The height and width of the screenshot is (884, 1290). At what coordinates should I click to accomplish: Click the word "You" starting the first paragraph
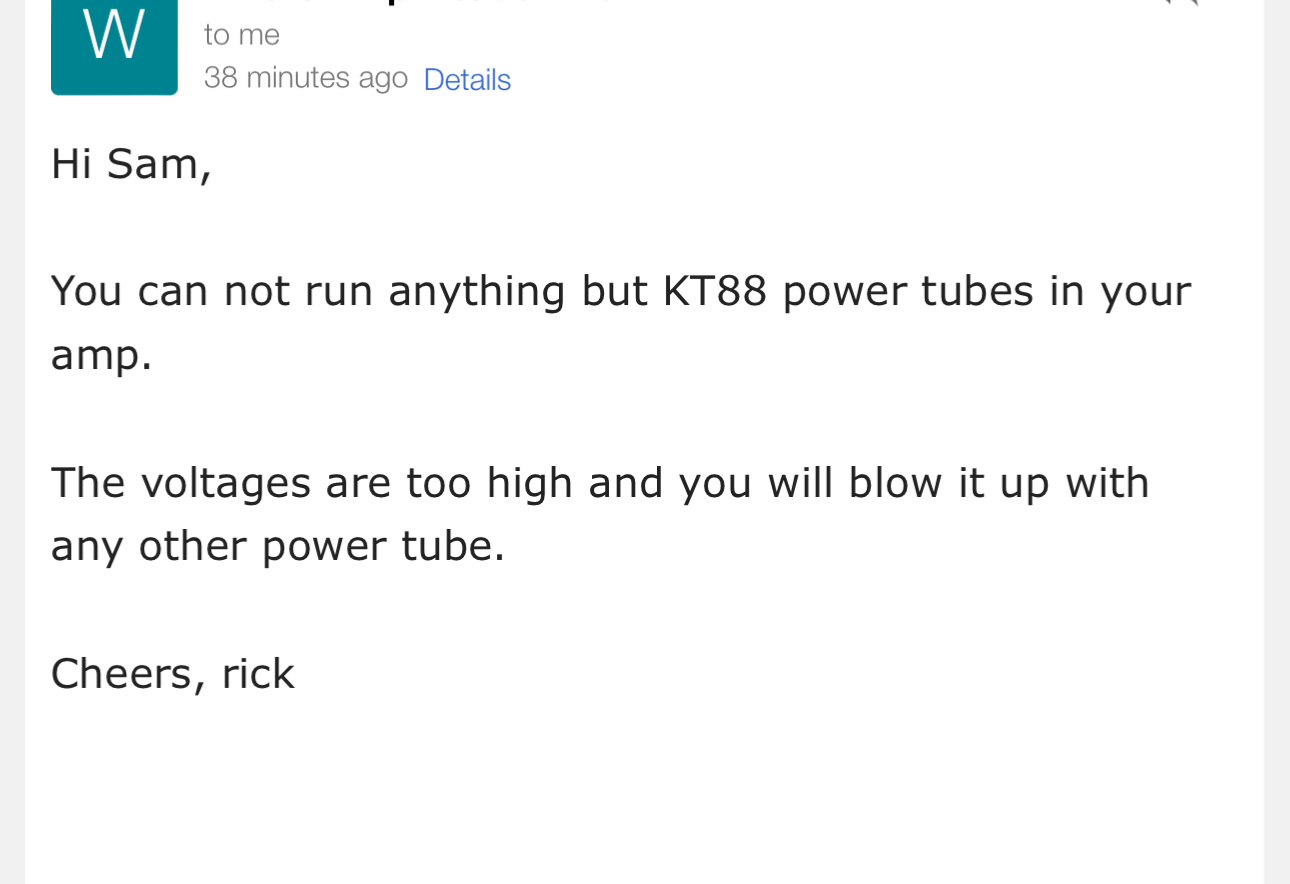(x=86, y=291)
